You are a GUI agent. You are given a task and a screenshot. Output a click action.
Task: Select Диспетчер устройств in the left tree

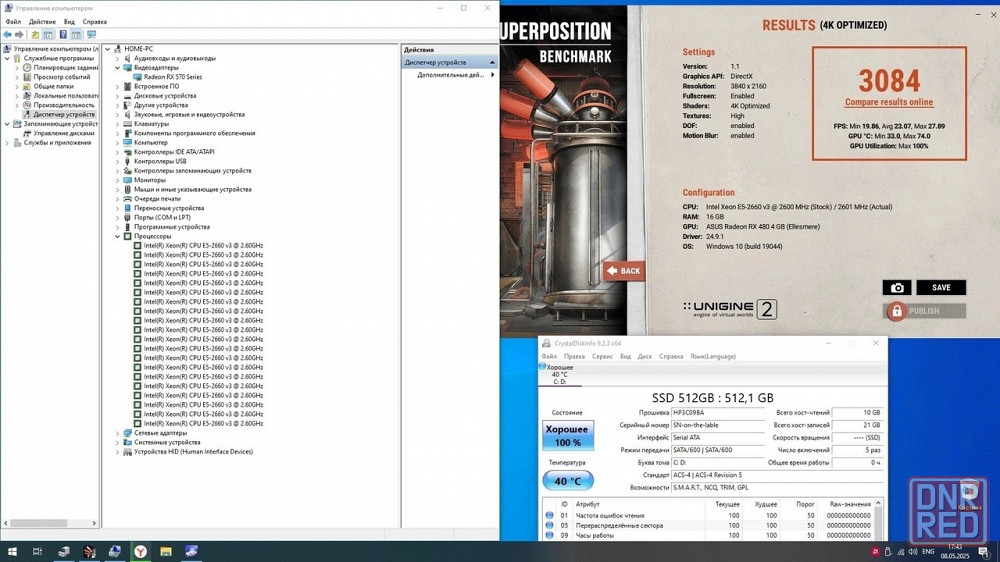click(64, 114)
